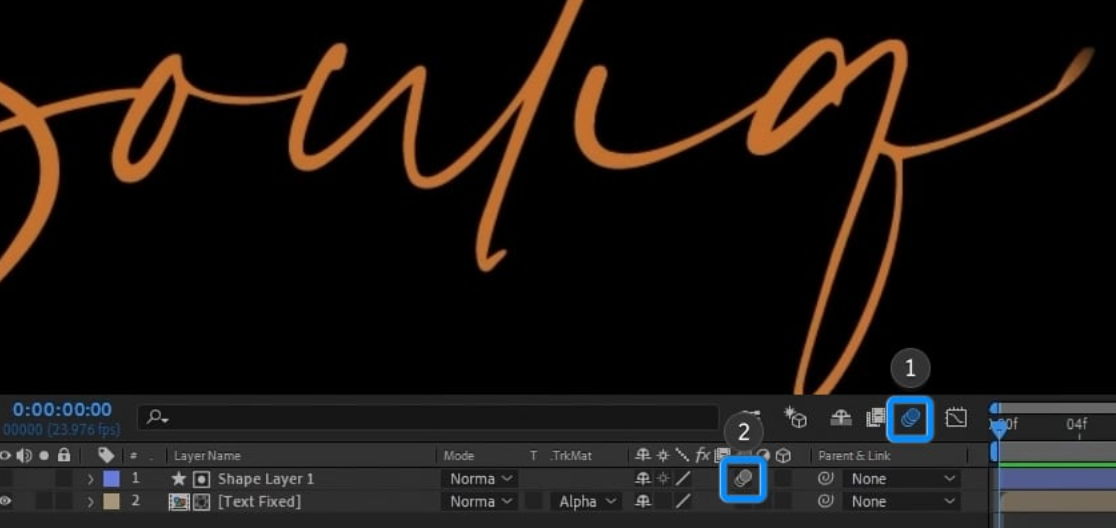1116x528 pixels.
Task: Click tan label color of Text Fixed layer
Action: point(112,502)
